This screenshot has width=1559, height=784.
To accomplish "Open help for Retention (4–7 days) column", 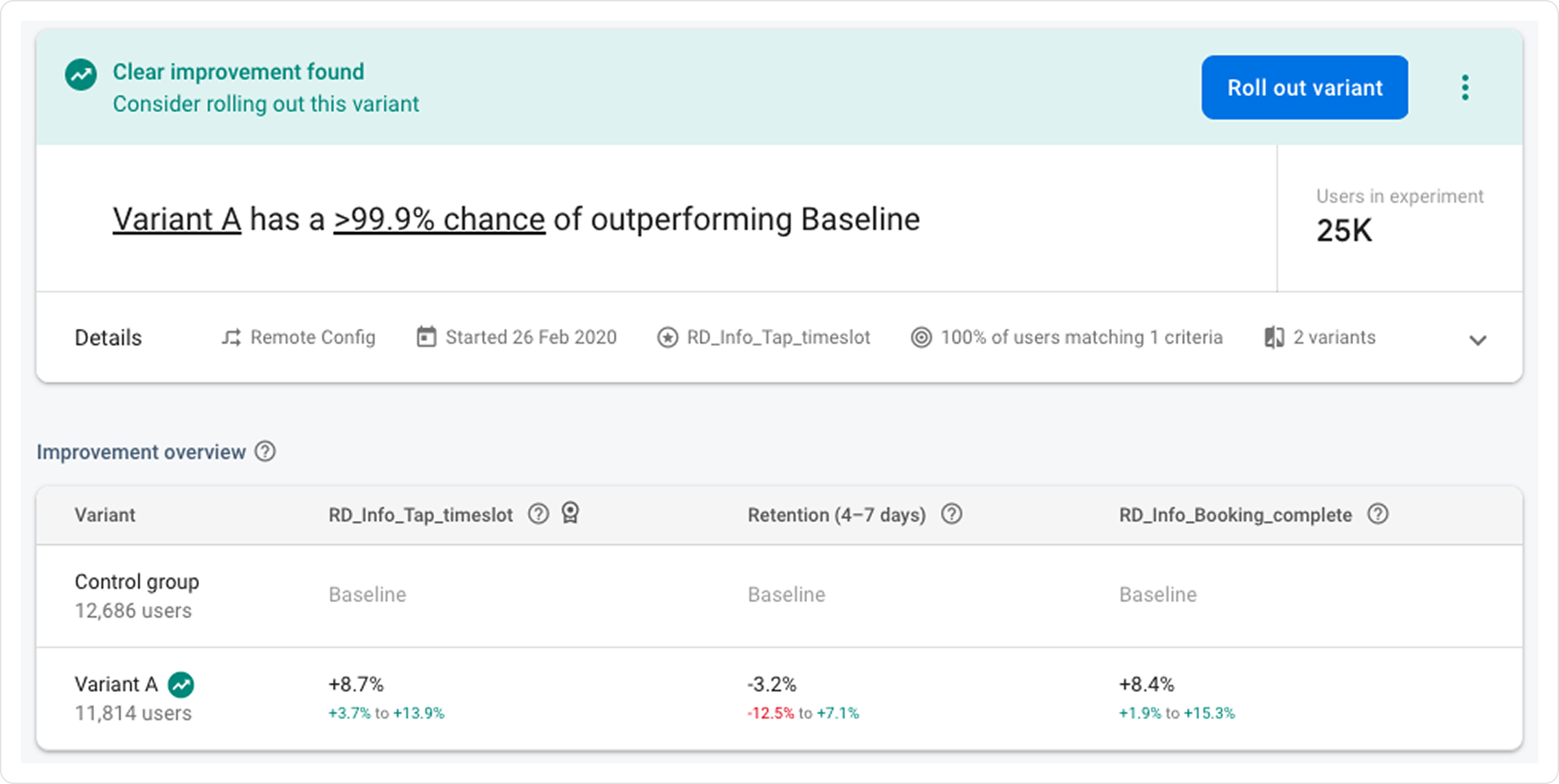I will pos(951,514).
